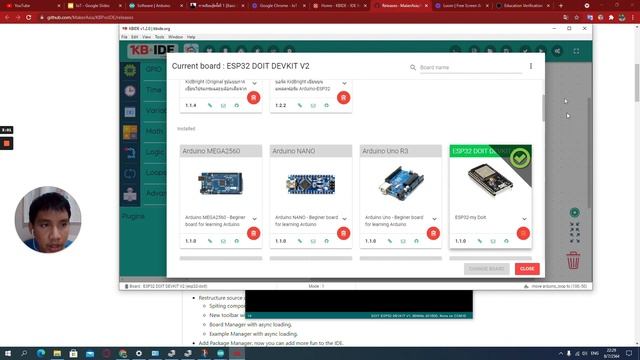The image size is (640, 360).
Task: Expand Arduino MEGA2560 description chevron
Action: pos(254,219)
